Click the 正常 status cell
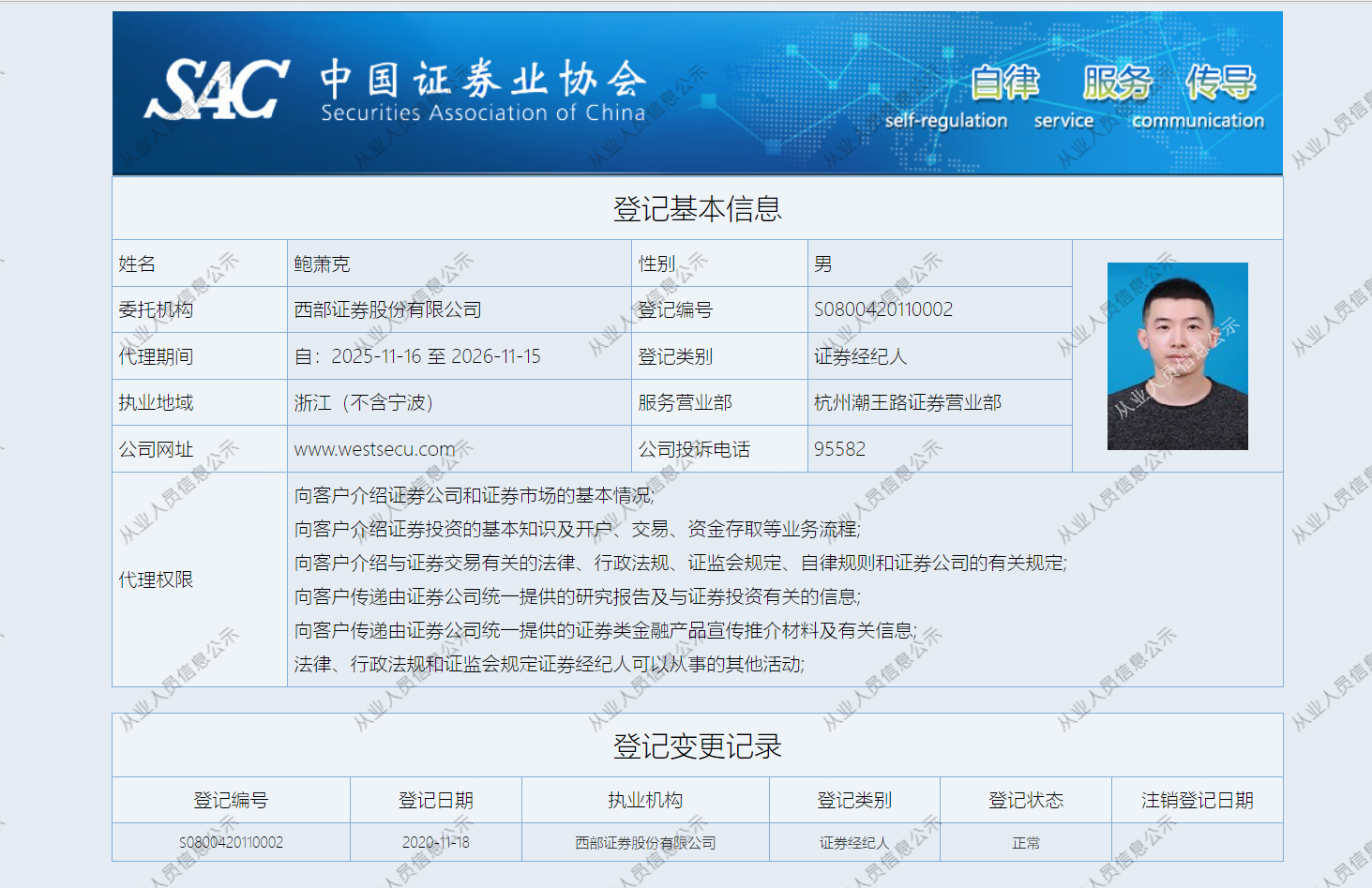The height and width of the screenshot is (888, 1372). [x=1025, y=843]
